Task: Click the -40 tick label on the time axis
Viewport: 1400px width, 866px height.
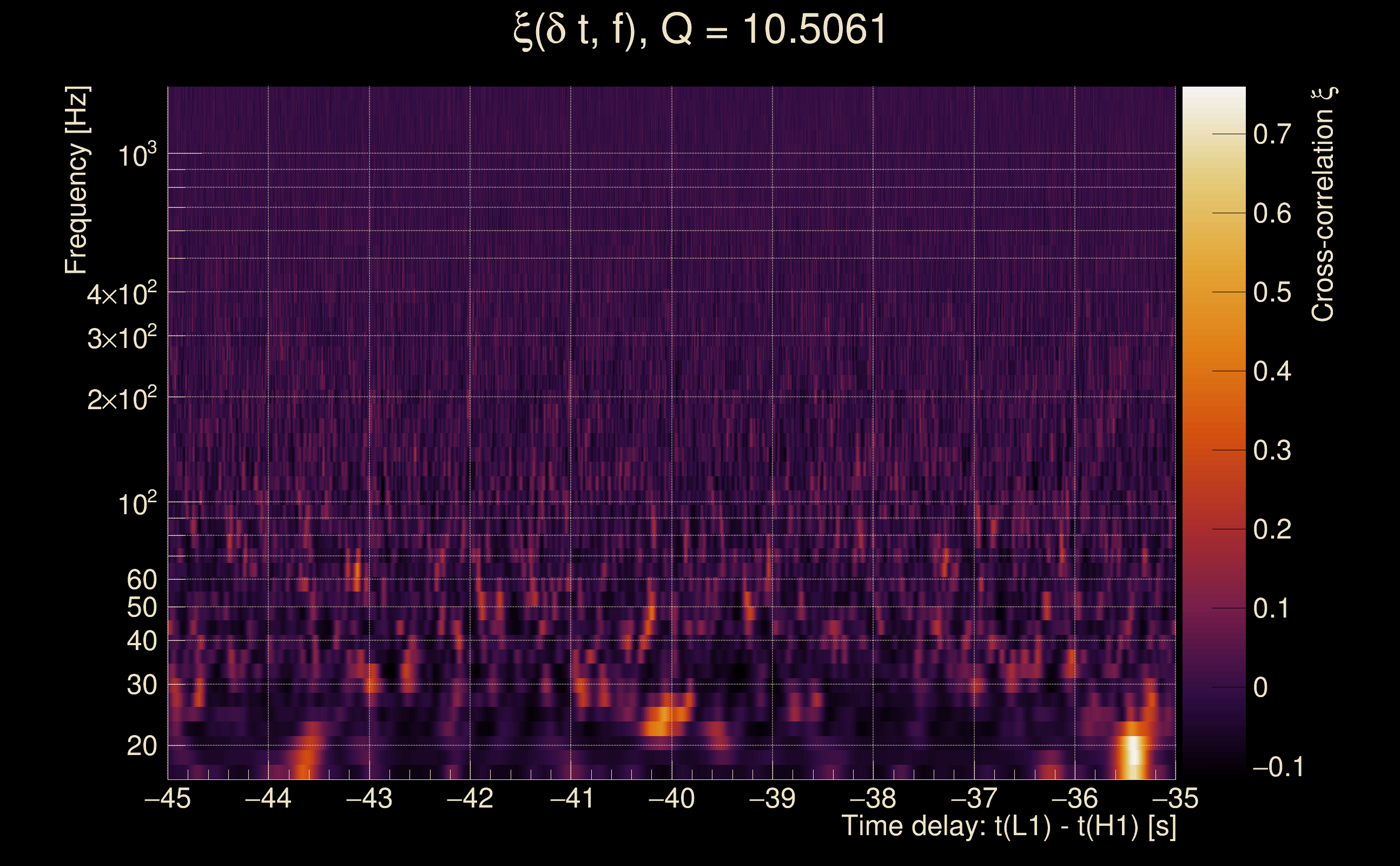Action: pyautogui.click(x=671, y=799)
